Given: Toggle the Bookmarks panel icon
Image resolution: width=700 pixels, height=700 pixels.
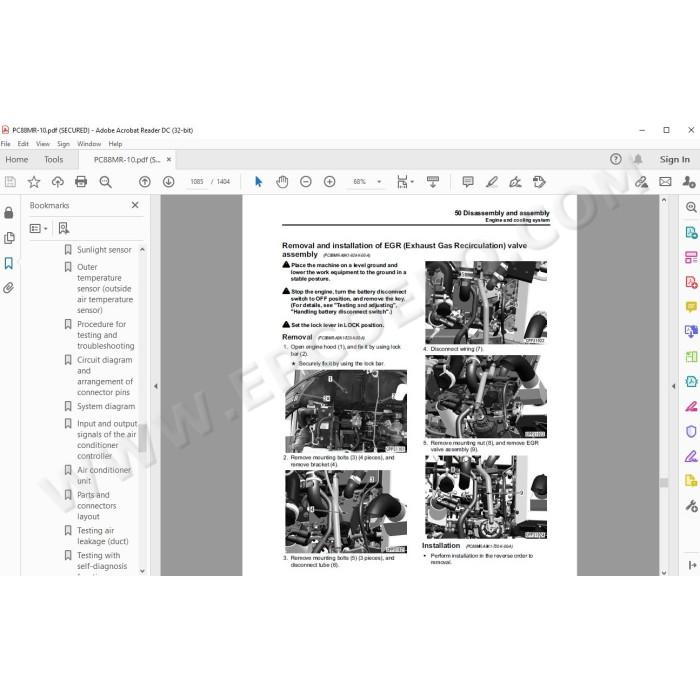Looking at the screenshot, I should (x=9, y=263).
